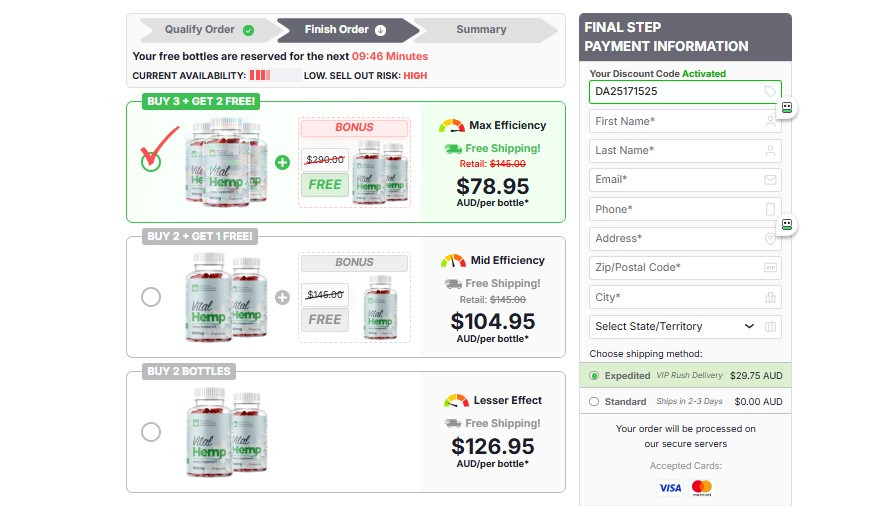Choose Standard shipping method
This screenshot has width=889, height=506.
pyautogui.click(x=594, y=402)
